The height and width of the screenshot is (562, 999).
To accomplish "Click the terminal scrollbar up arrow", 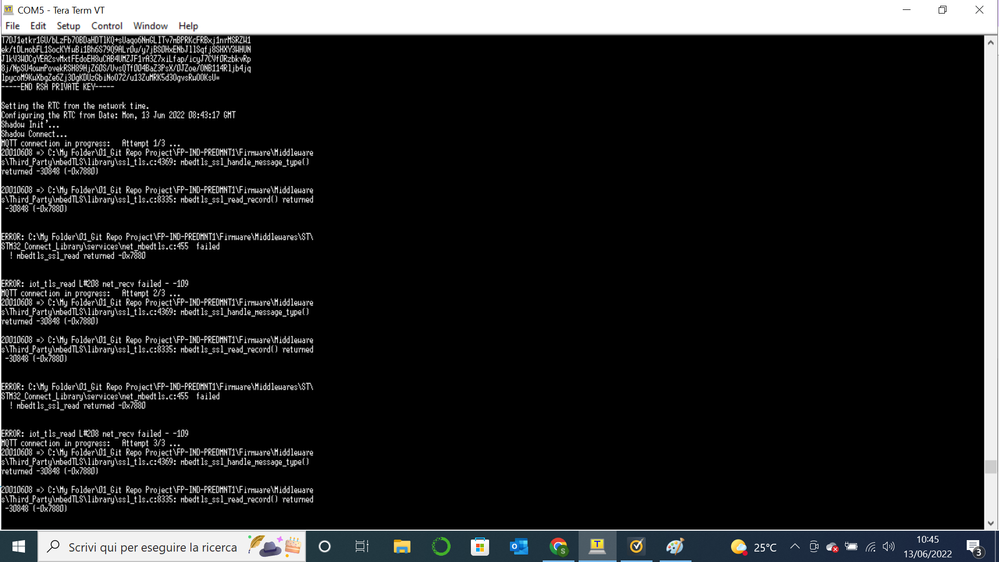I will point(990,42).
